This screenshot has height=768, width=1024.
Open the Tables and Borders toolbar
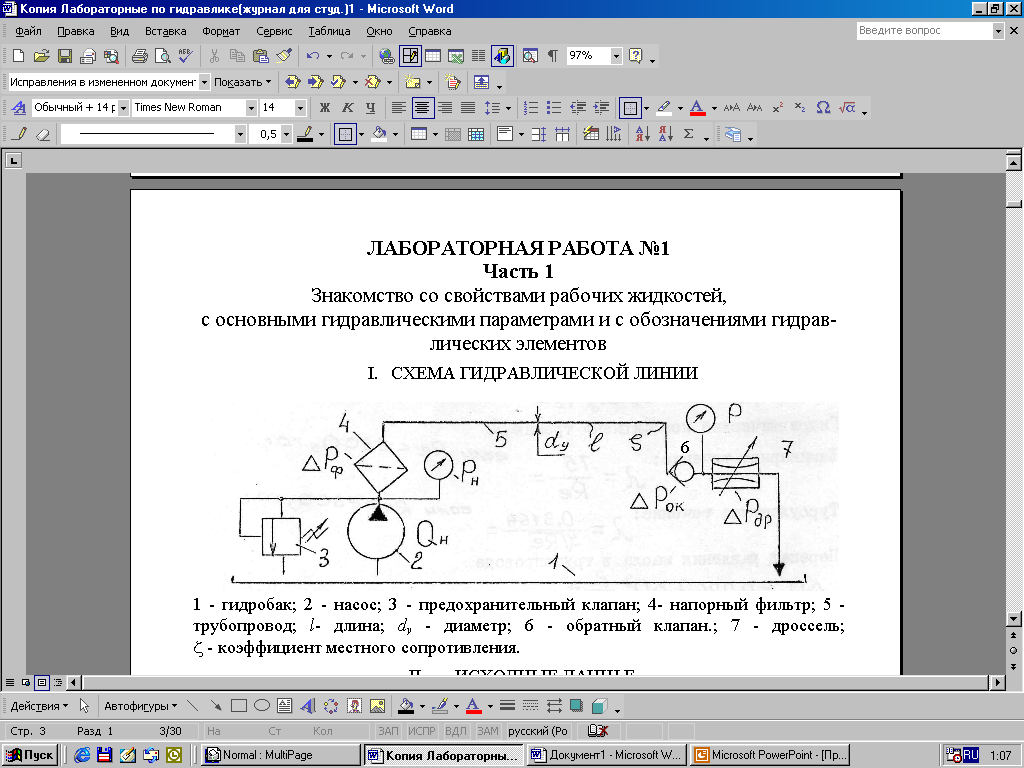click(x=410, y=56)
